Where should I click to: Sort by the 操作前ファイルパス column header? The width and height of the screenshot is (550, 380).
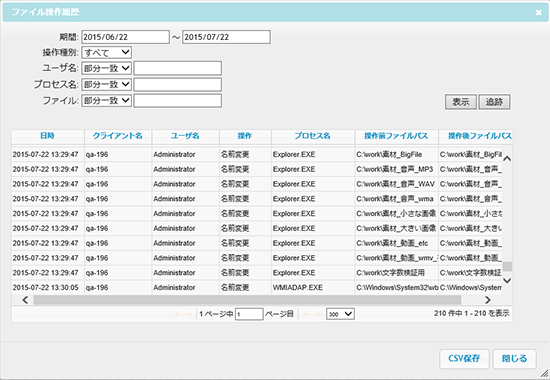click(x=396, y=136)
